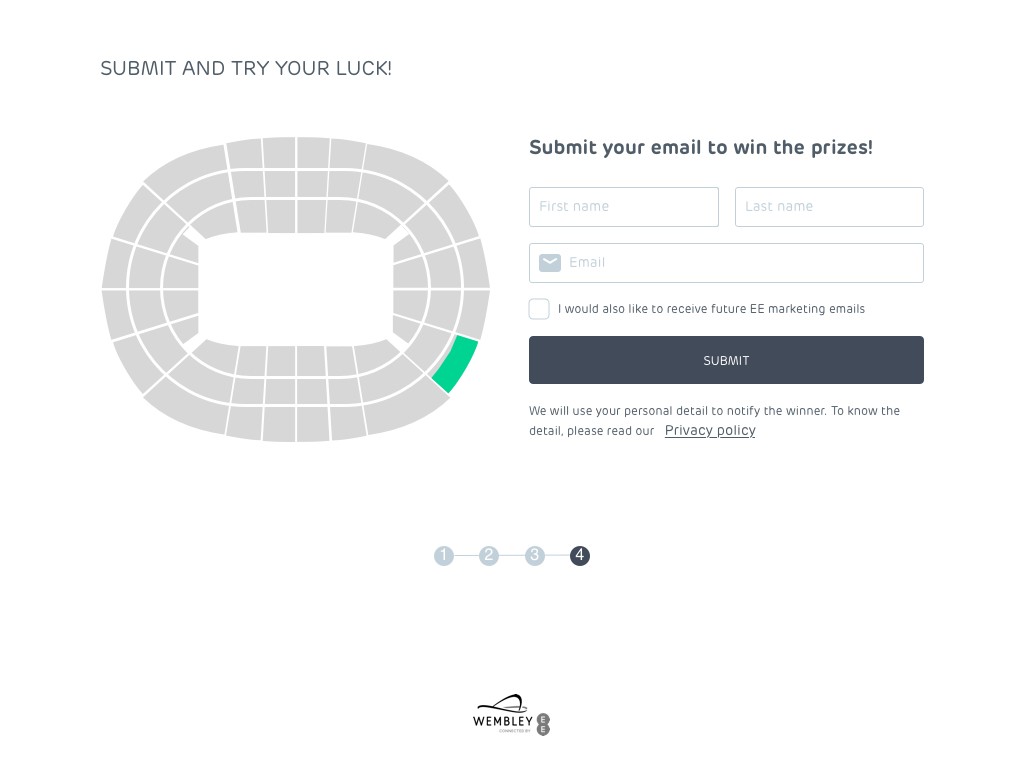Click the pitch center of stadium map

(296, 289)
